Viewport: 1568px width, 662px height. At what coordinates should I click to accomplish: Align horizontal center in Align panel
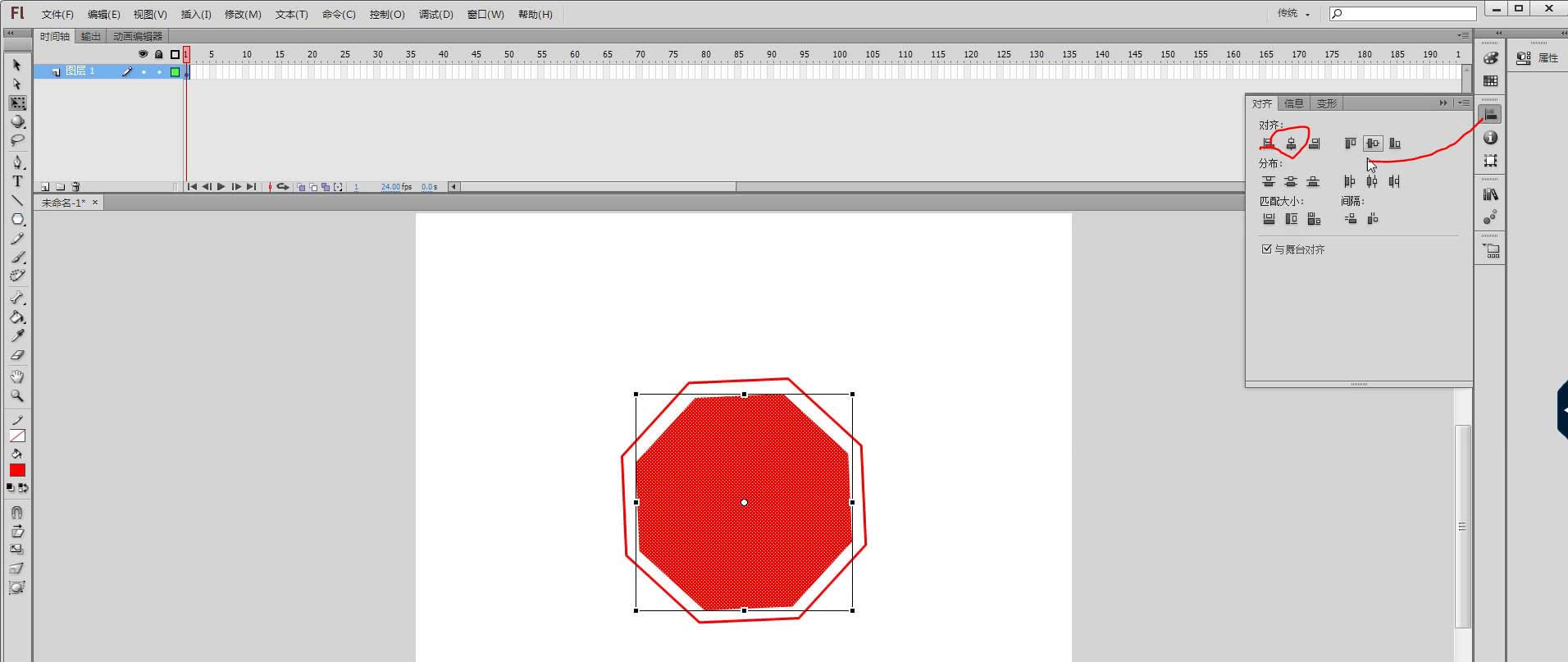pyautogui.click(x=1291, y=144)
